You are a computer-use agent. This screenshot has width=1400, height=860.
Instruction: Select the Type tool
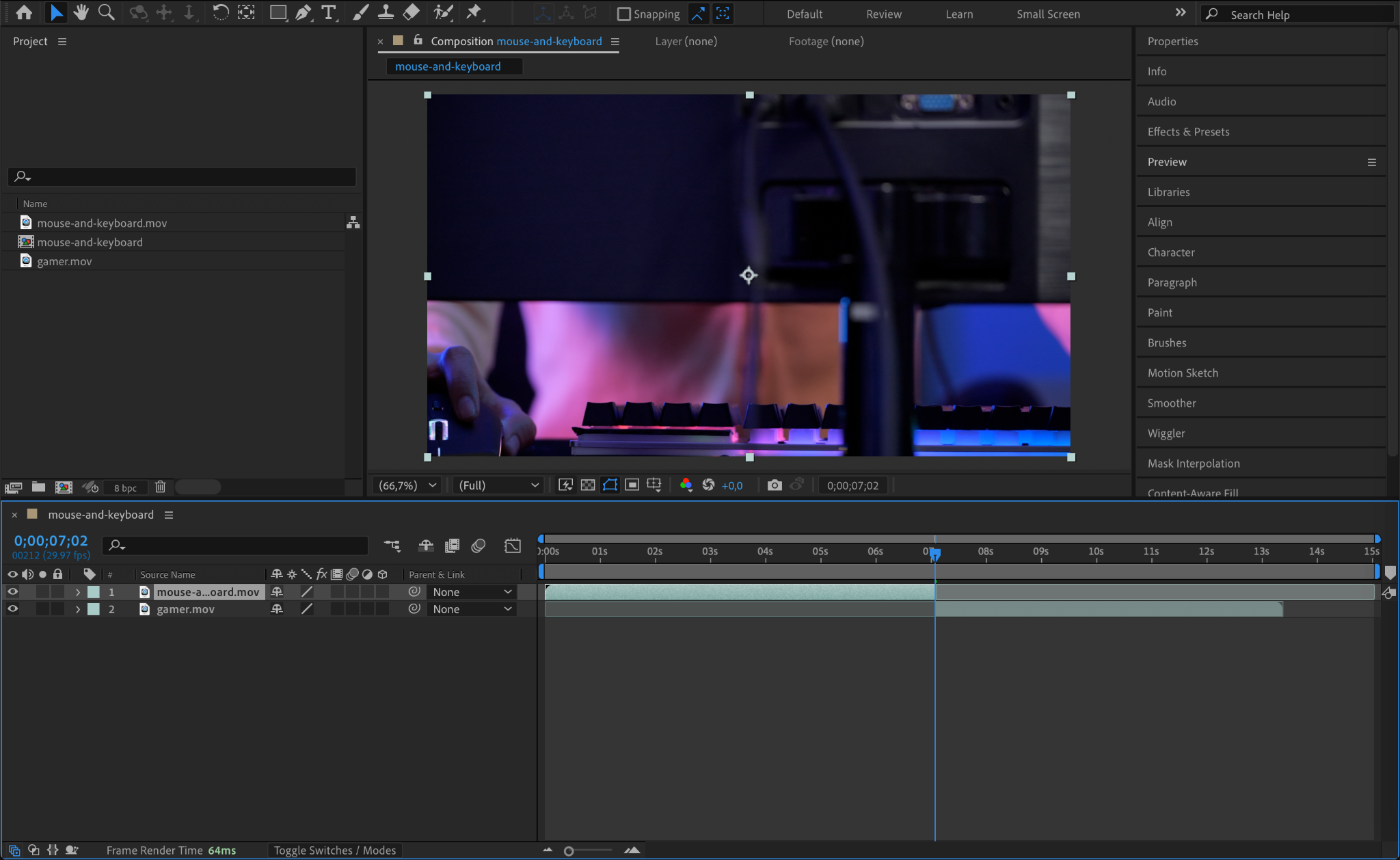click(329, 12)
